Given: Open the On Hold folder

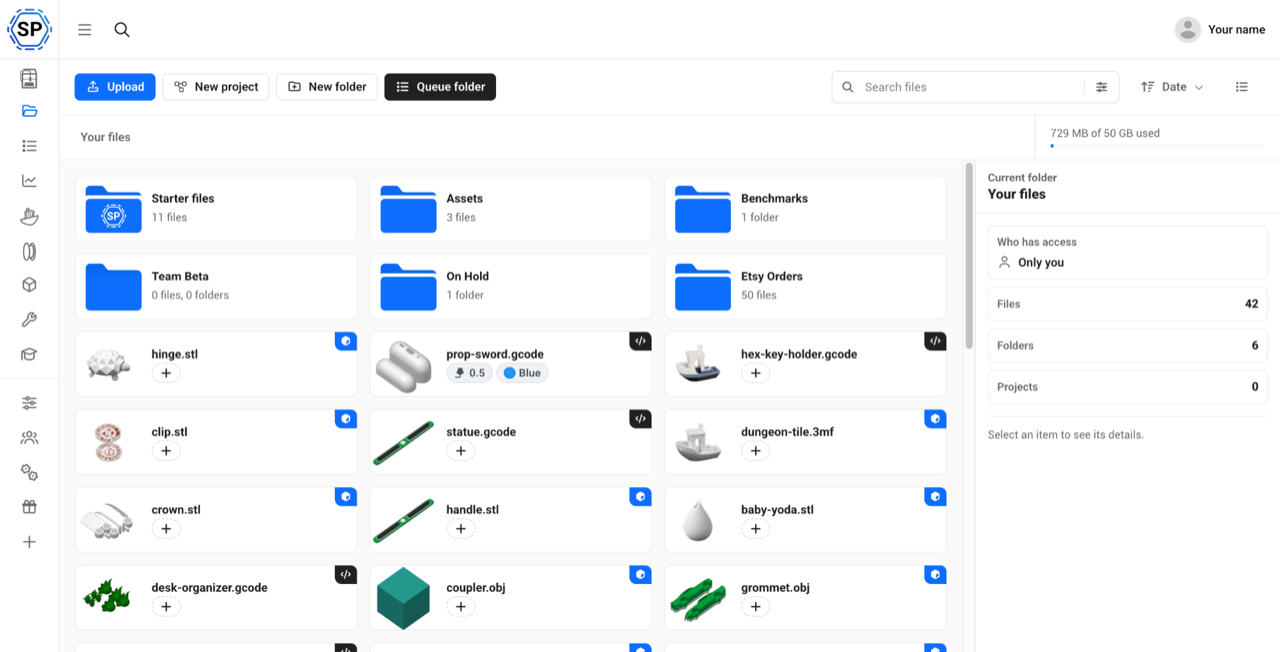Looking at the screenshot, I should pyautogui.click(x=511, y=286).
